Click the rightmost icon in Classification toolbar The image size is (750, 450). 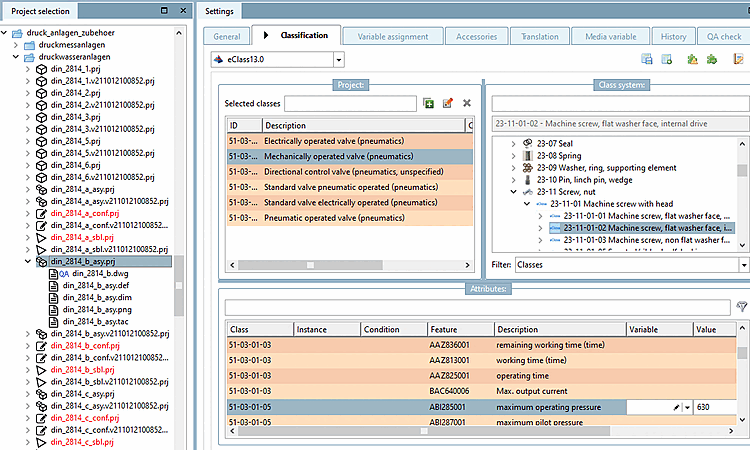tap(739, 61)
